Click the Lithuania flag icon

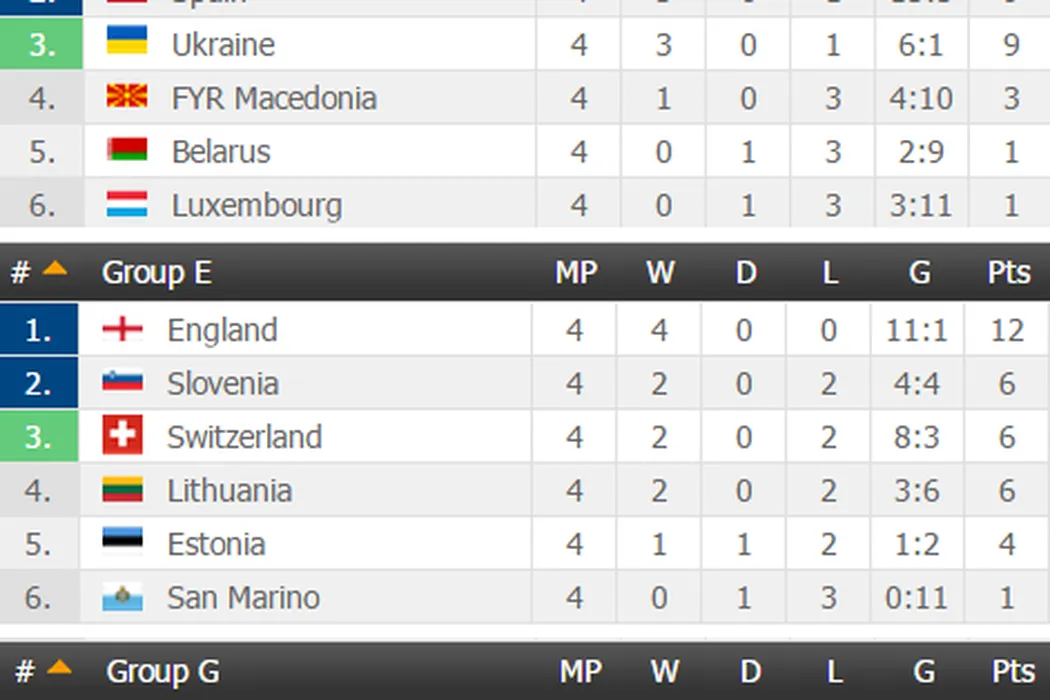[122, 490]
